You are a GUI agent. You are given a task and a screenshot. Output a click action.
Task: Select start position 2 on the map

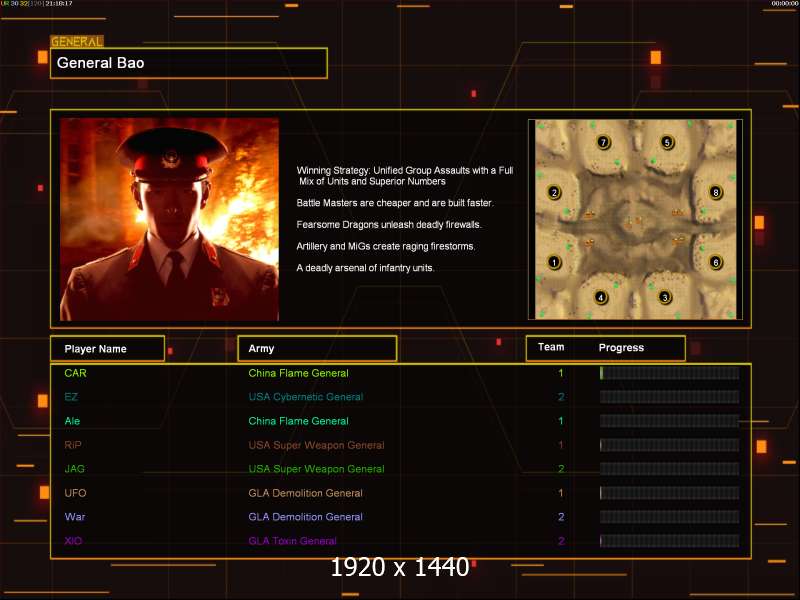554,192
